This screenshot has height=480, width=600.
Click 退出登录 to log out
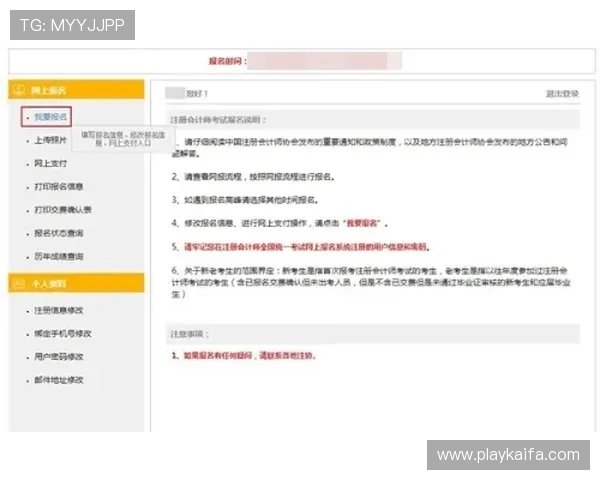562,94
